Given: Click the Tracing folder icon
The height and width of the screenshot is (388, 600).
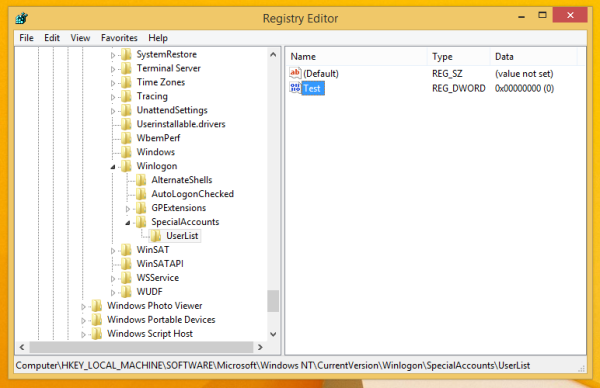Looking at the screenshot, I should 126,96.
